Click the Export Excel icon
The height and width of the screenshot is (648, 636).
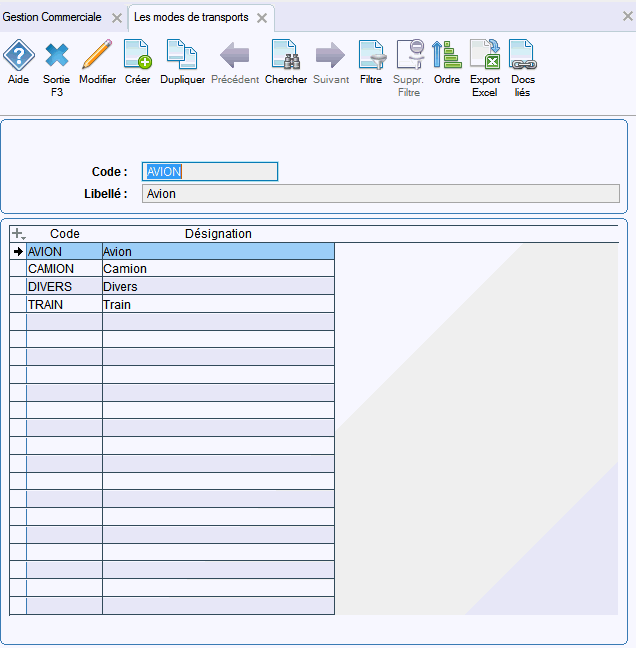pyautogui.click(x=485, y=54)
